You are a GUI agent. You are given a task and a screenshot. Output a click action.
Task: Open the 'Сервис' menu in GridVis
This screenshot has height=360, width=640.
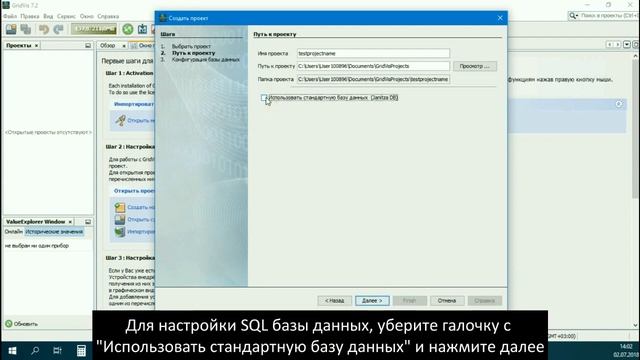pyautogui.click(x=66, y=16)
